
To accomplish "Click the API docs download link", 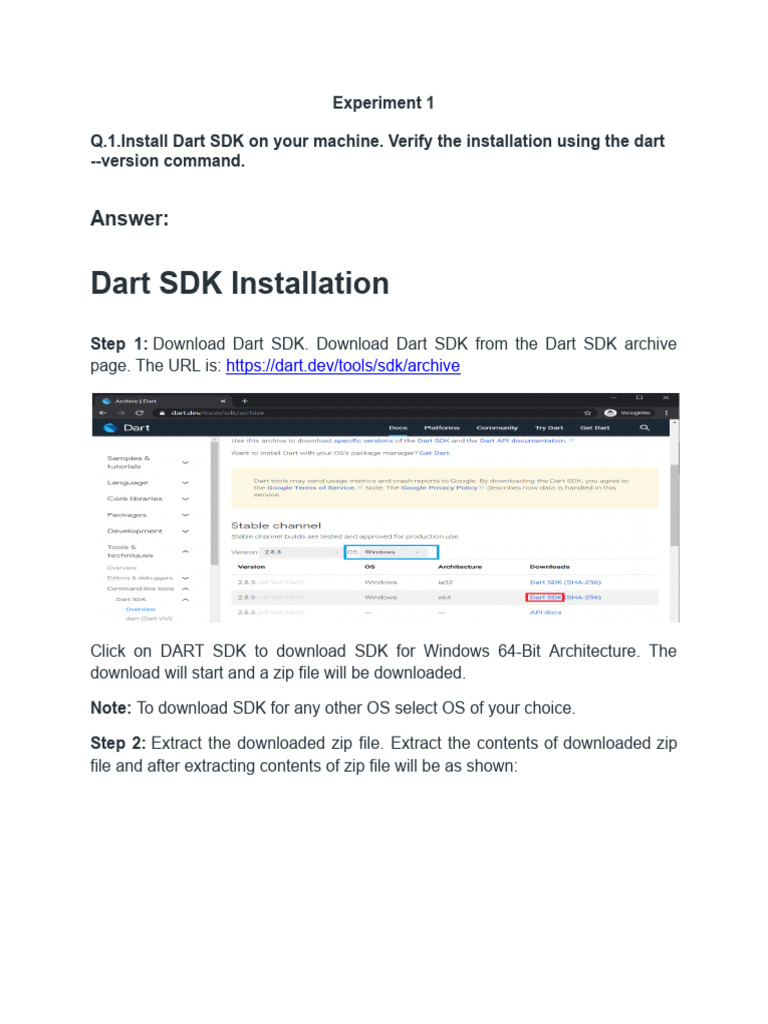I will point(545,613).
